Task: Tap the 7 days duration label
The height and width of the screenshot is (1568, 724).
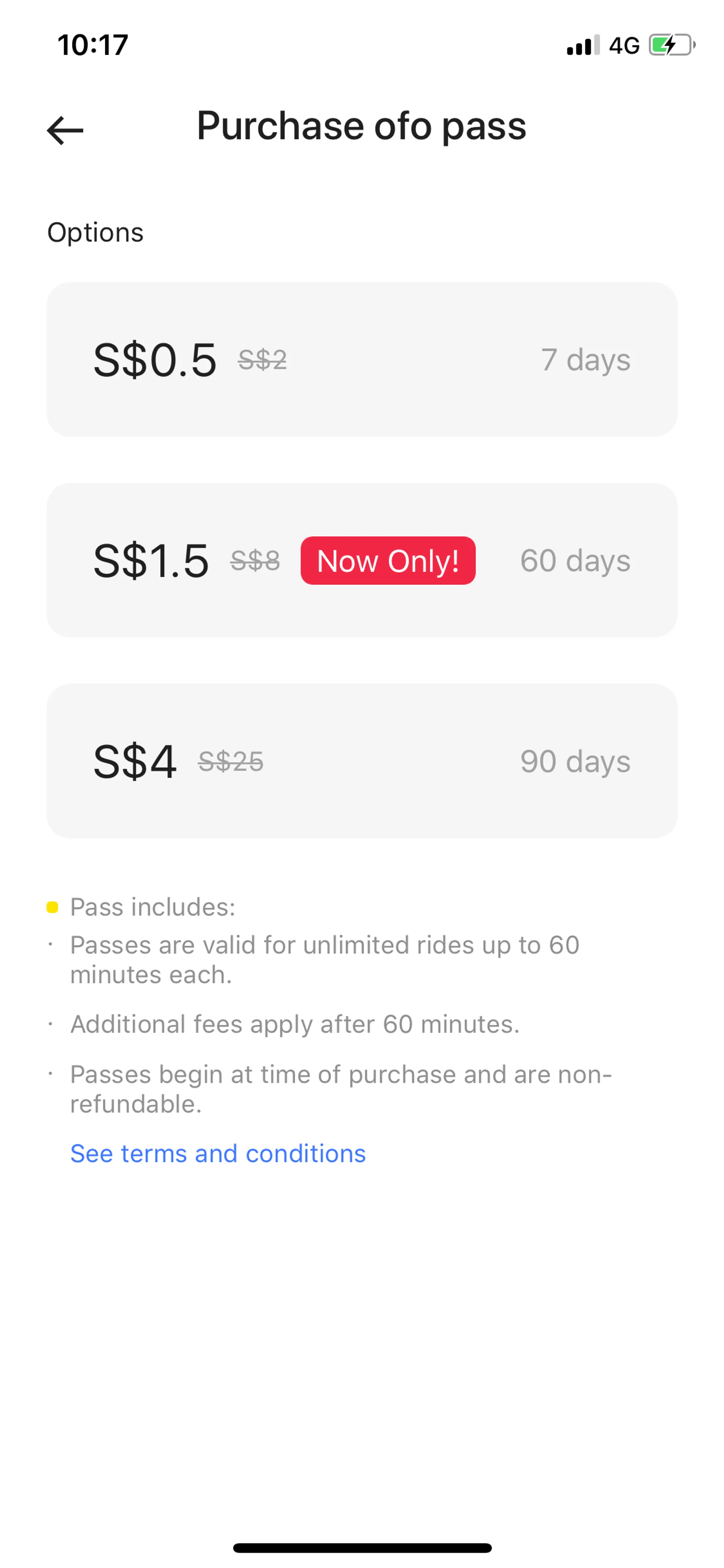Action: [585, 360]
